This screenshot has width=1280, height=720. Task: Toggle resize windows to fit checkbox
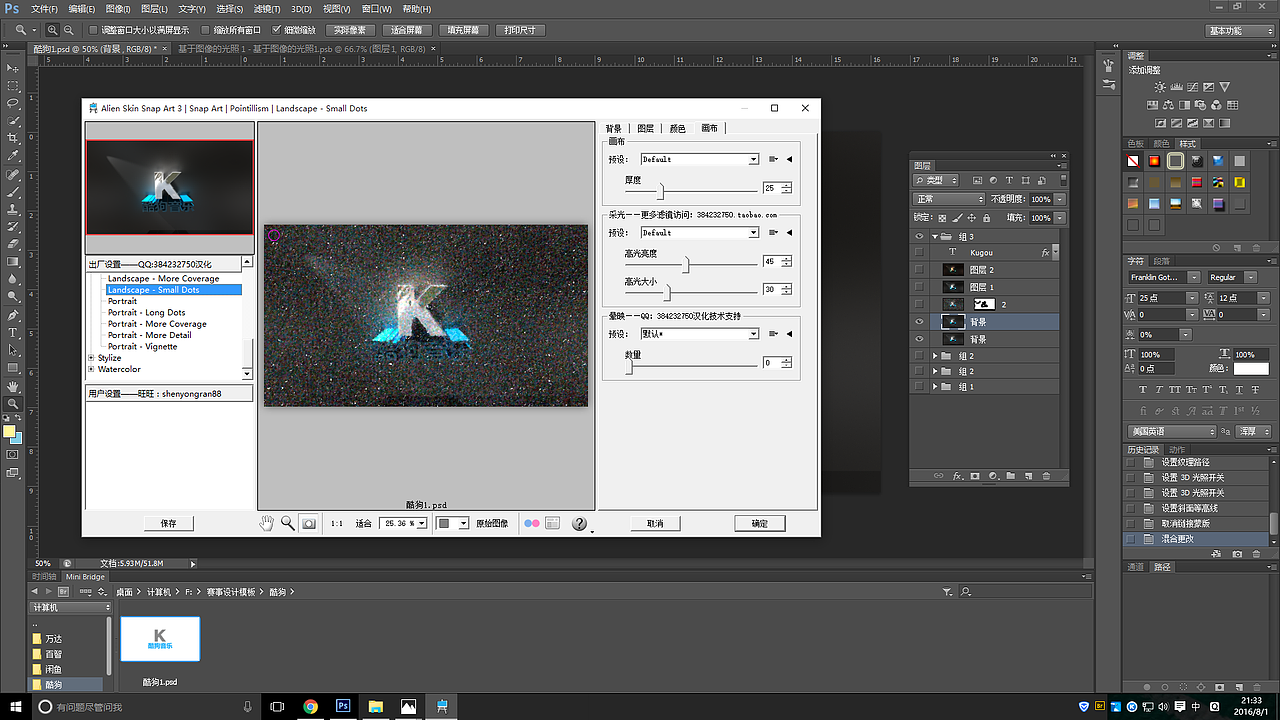click(x=94, y=30)
